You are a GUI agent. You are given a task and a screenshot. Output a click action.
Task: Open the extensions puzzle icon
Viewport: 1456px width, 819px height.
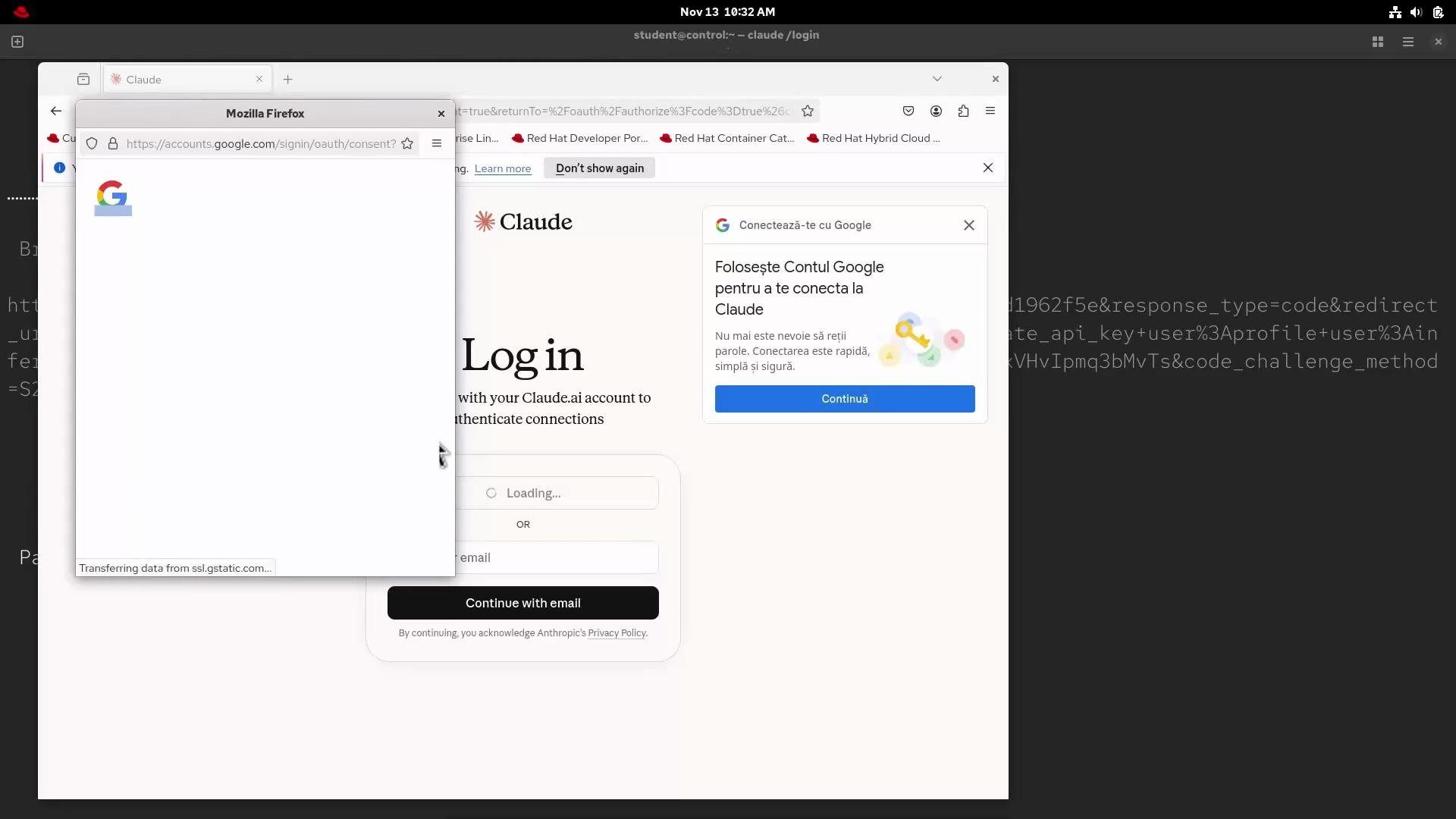click(963, 111)
